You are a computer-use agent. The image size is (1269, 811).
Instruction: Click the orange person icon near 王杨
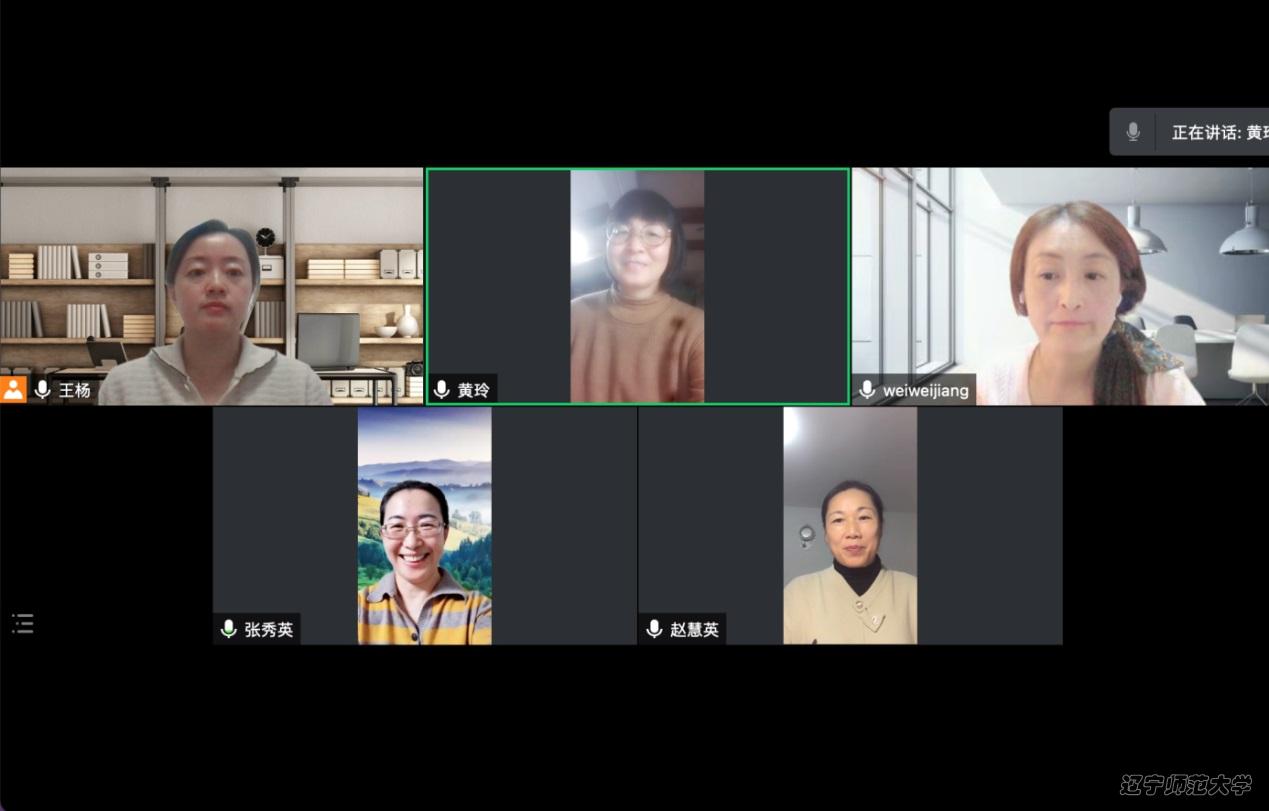point(13,389)
